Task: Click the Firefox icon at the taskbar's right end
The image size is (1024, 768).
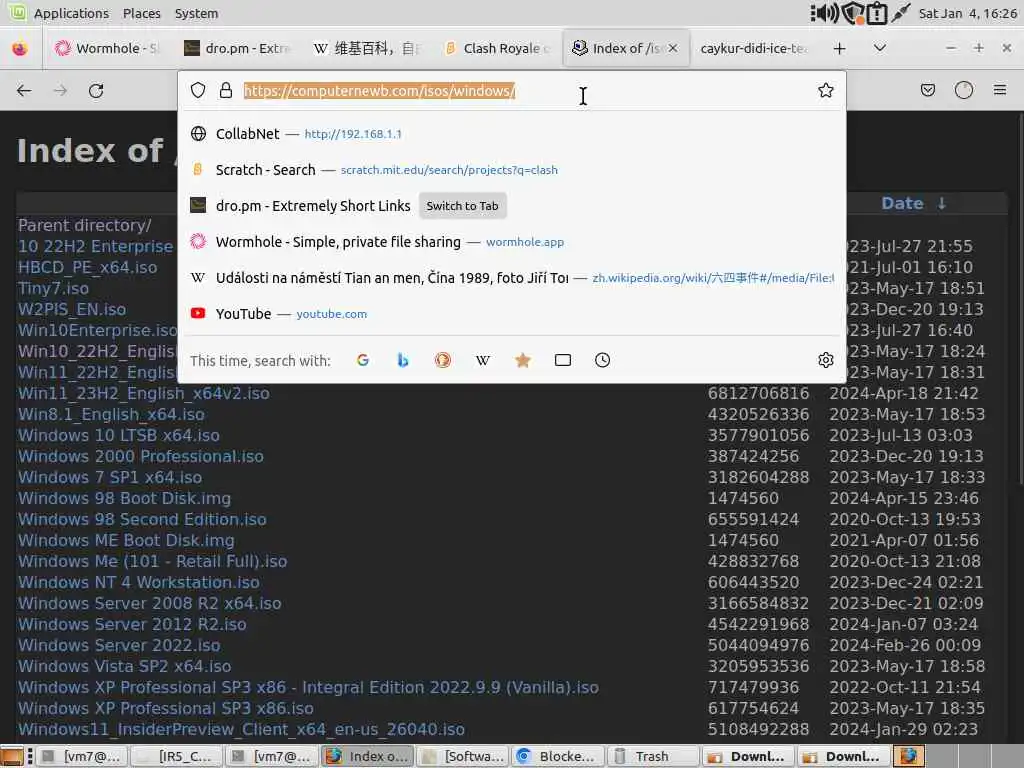Action: [x=909, y=756]
